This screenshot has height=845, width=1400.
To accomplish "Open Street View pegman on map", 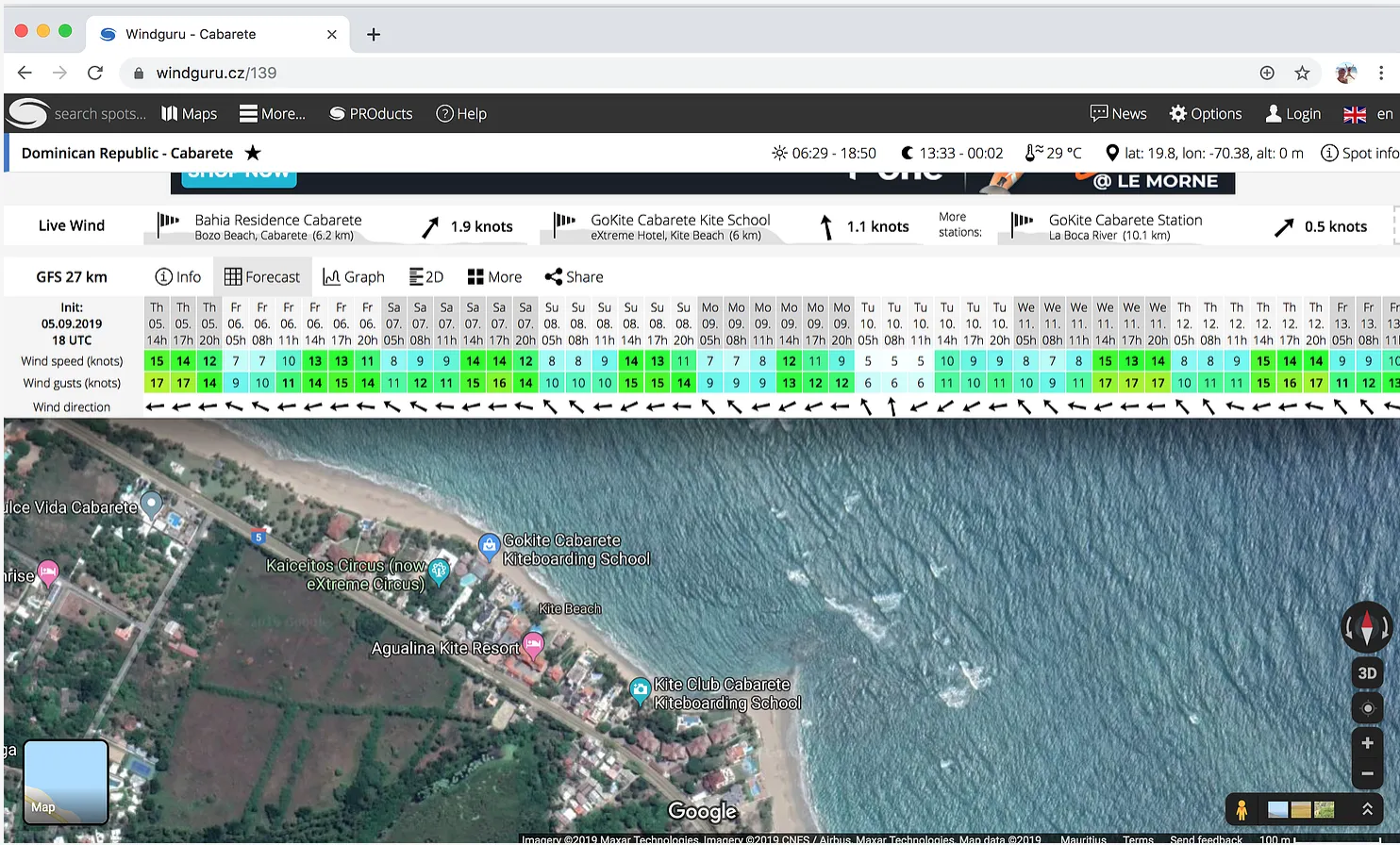I will point(1242,810).
